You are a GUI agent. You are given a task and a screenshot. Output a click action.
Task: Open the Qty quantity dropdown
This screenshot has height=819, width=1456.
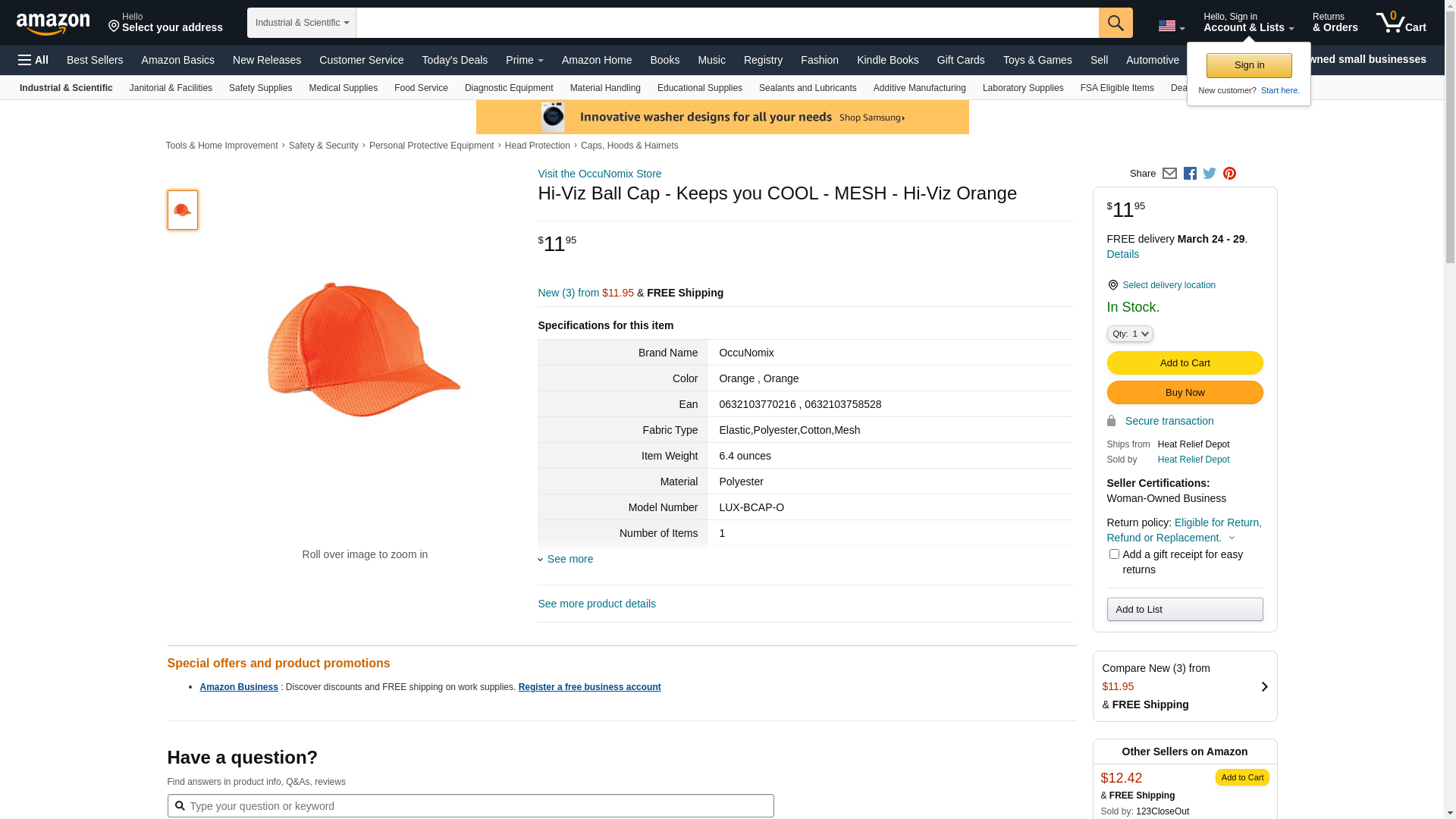(x=1129, y=334)
